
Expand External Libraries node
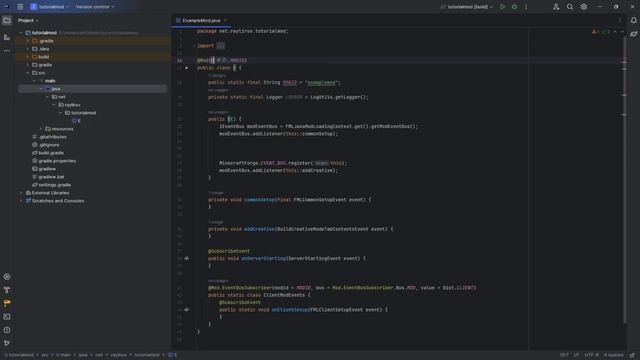click(21, 193)
